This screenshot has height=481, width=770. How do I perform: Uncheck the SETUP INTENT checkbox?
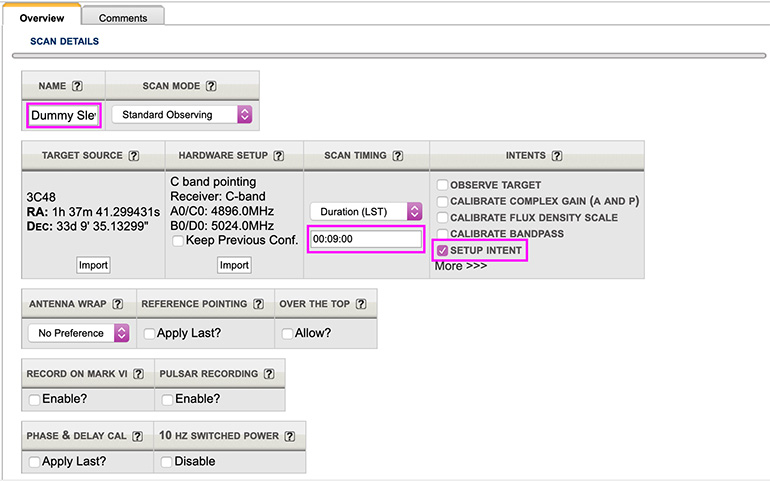click(442, 250)
